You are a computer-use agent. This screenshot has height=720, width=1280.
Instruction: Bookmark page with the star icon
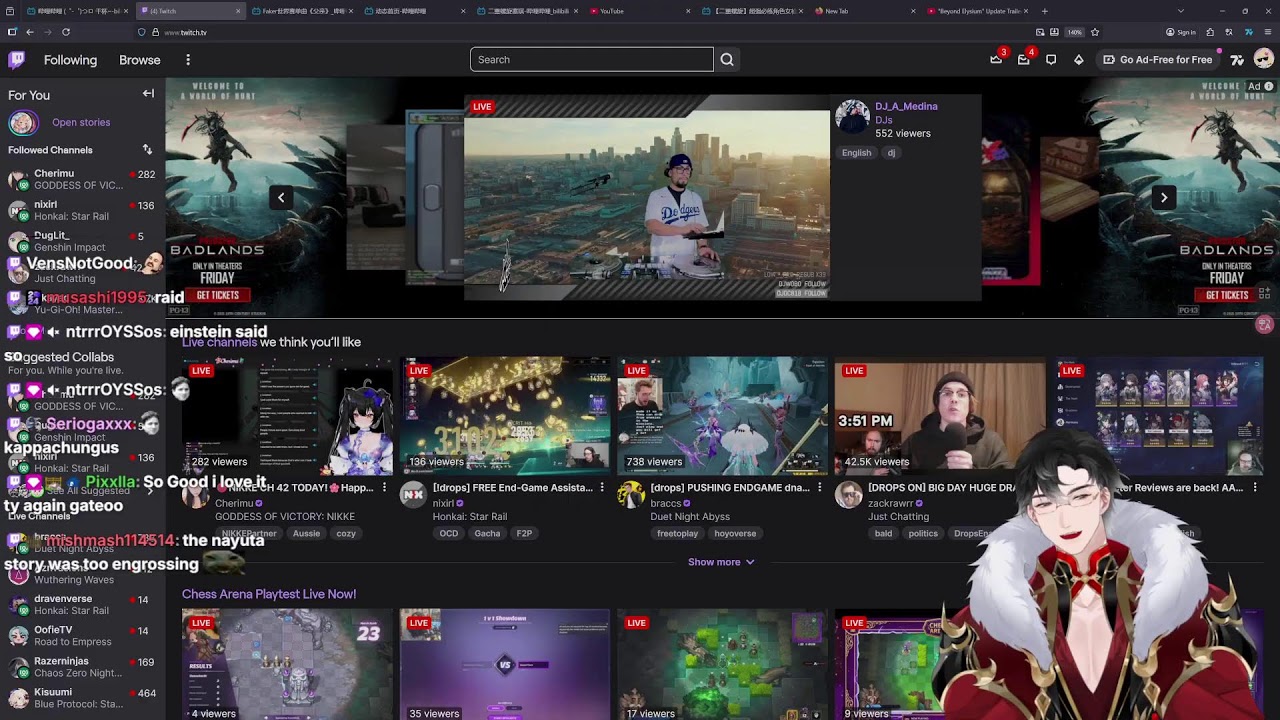(1095, 32)
